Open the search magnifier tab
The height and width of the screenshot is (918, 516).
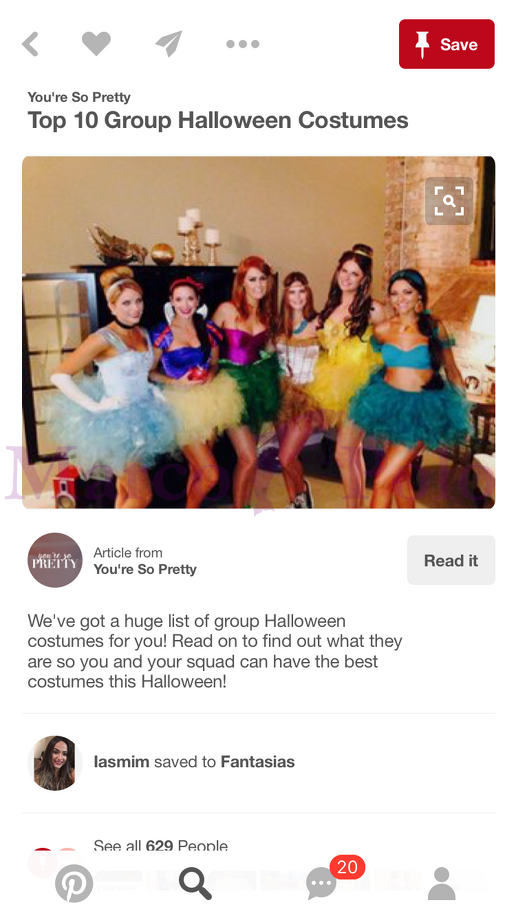click(195, 883)
